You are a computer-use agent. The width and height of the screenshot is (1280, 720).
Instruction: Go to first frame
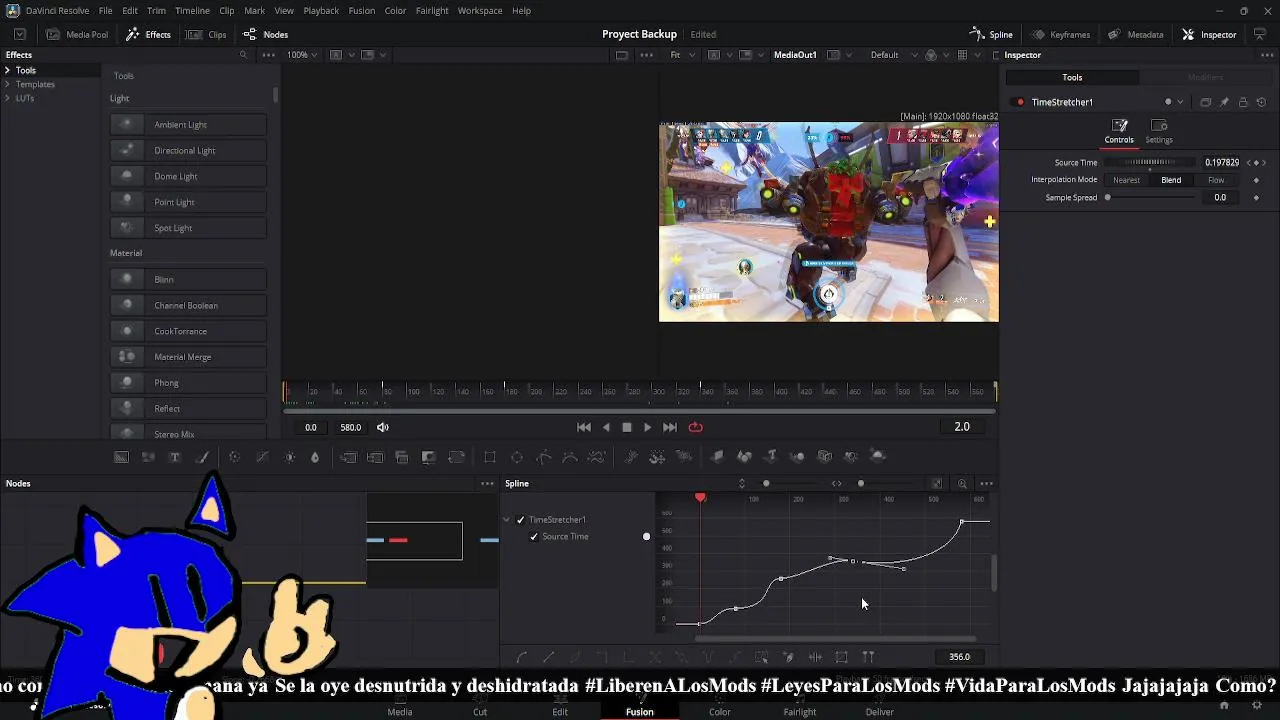pyautogui.click(x=584, y=427)
